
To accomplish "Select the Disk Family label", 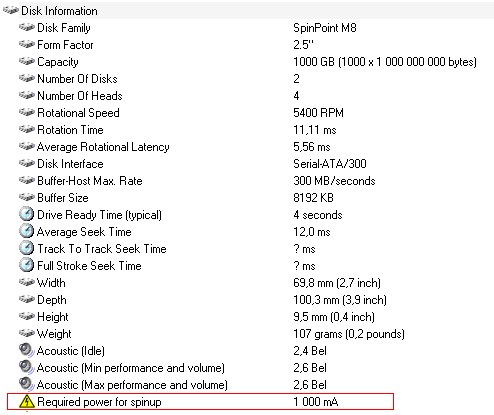I will [64, 28].
